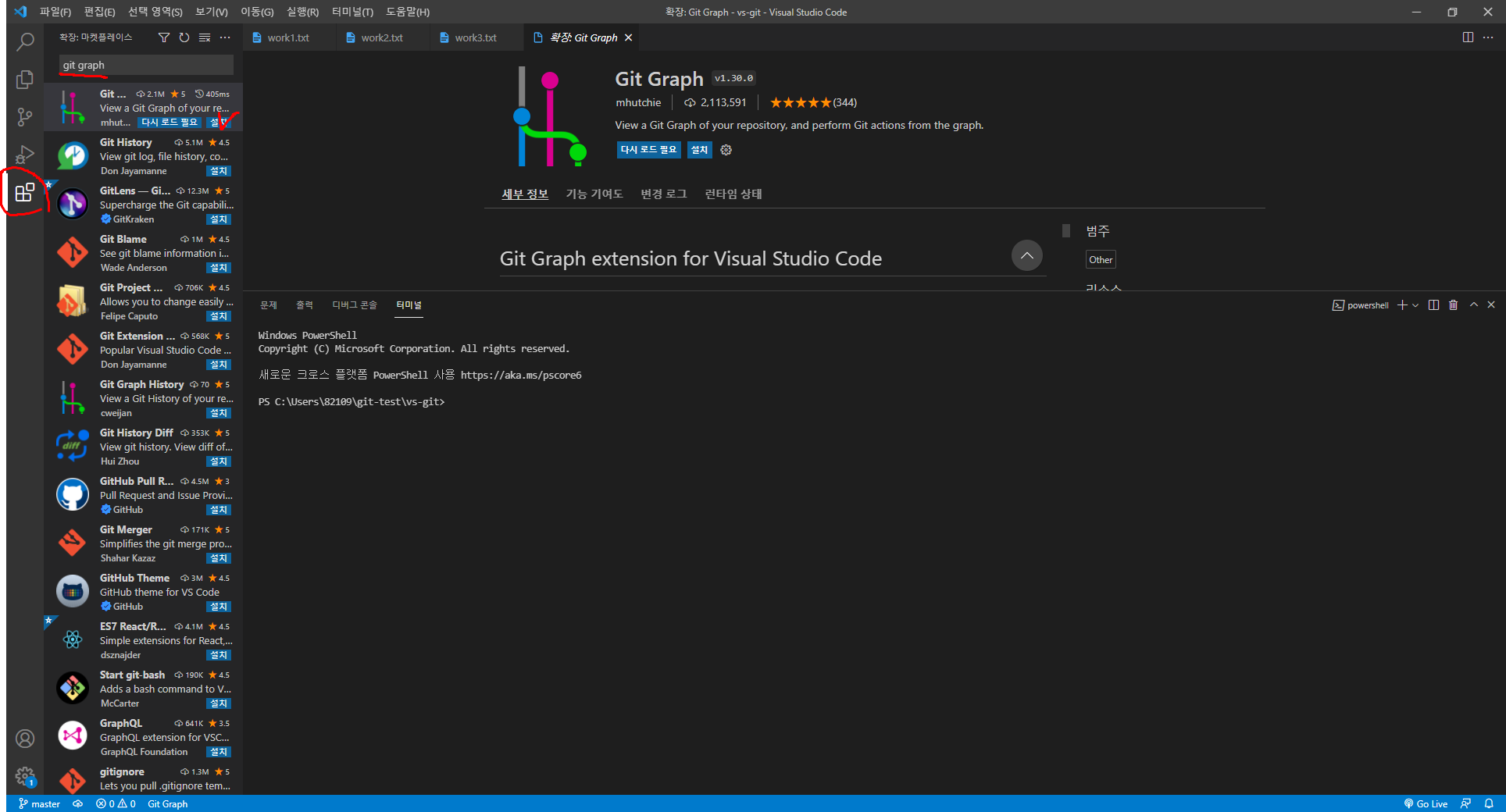Open the 선택 영역(S) menu
This screenshot has width=1506, height=812.
155,12
